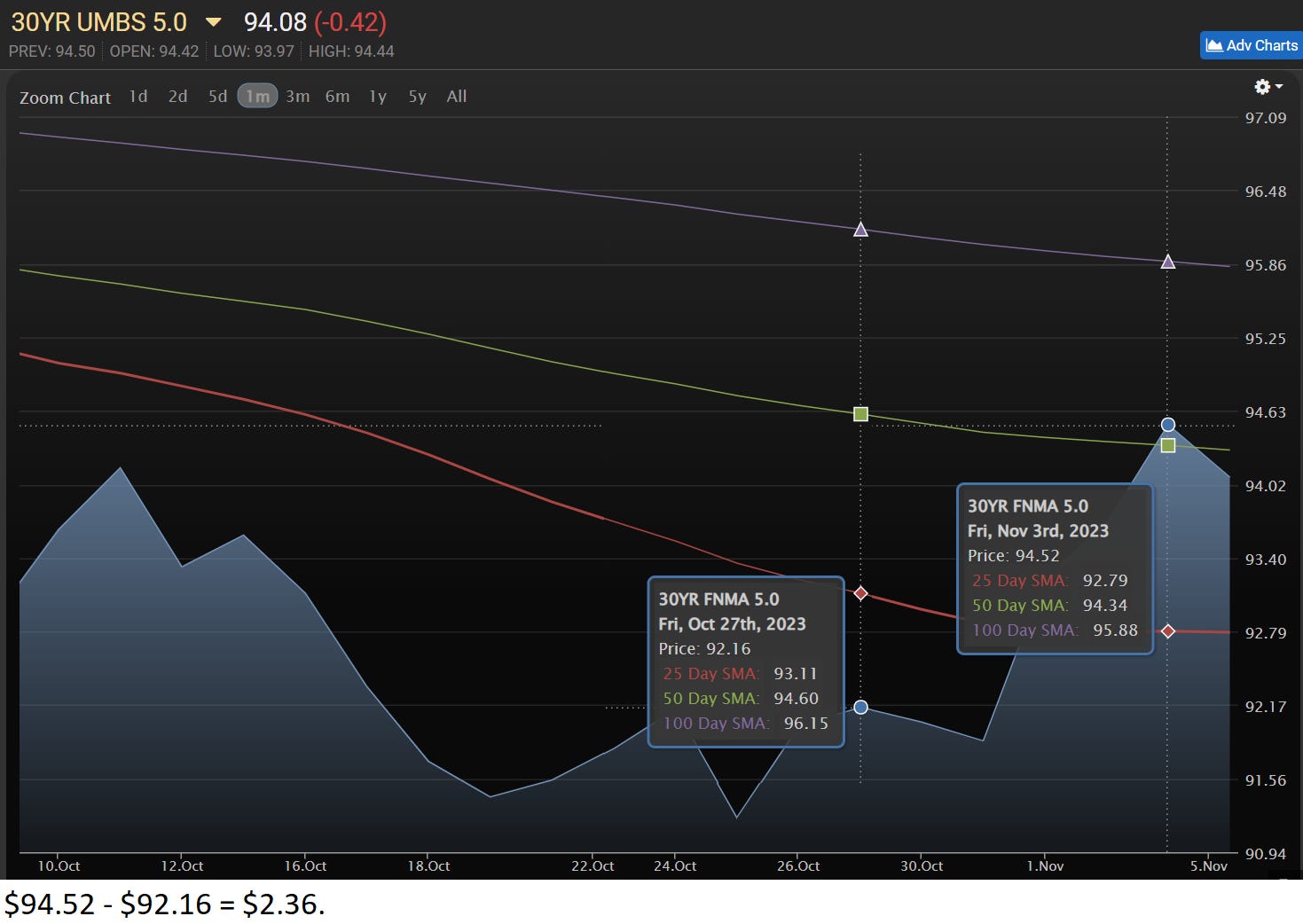
Task: Click the price circle marker at 94.52
Action: (1168, 425)
